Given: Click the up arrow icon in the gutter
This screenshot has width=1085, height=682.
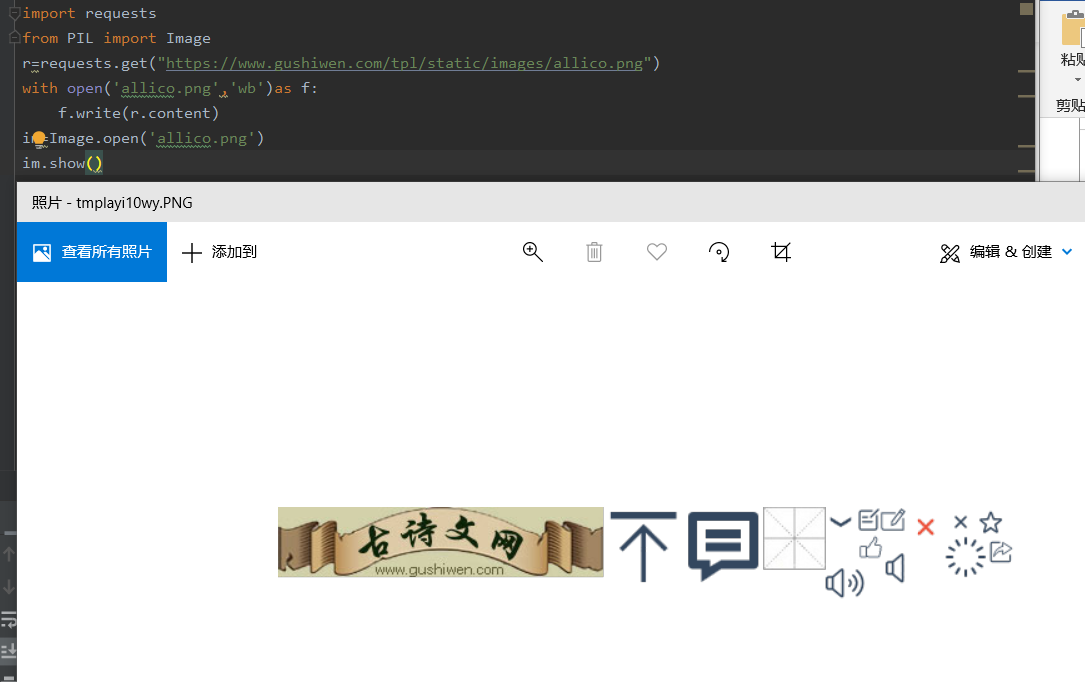Looking at the screenshot, I should tap(9, 554).
